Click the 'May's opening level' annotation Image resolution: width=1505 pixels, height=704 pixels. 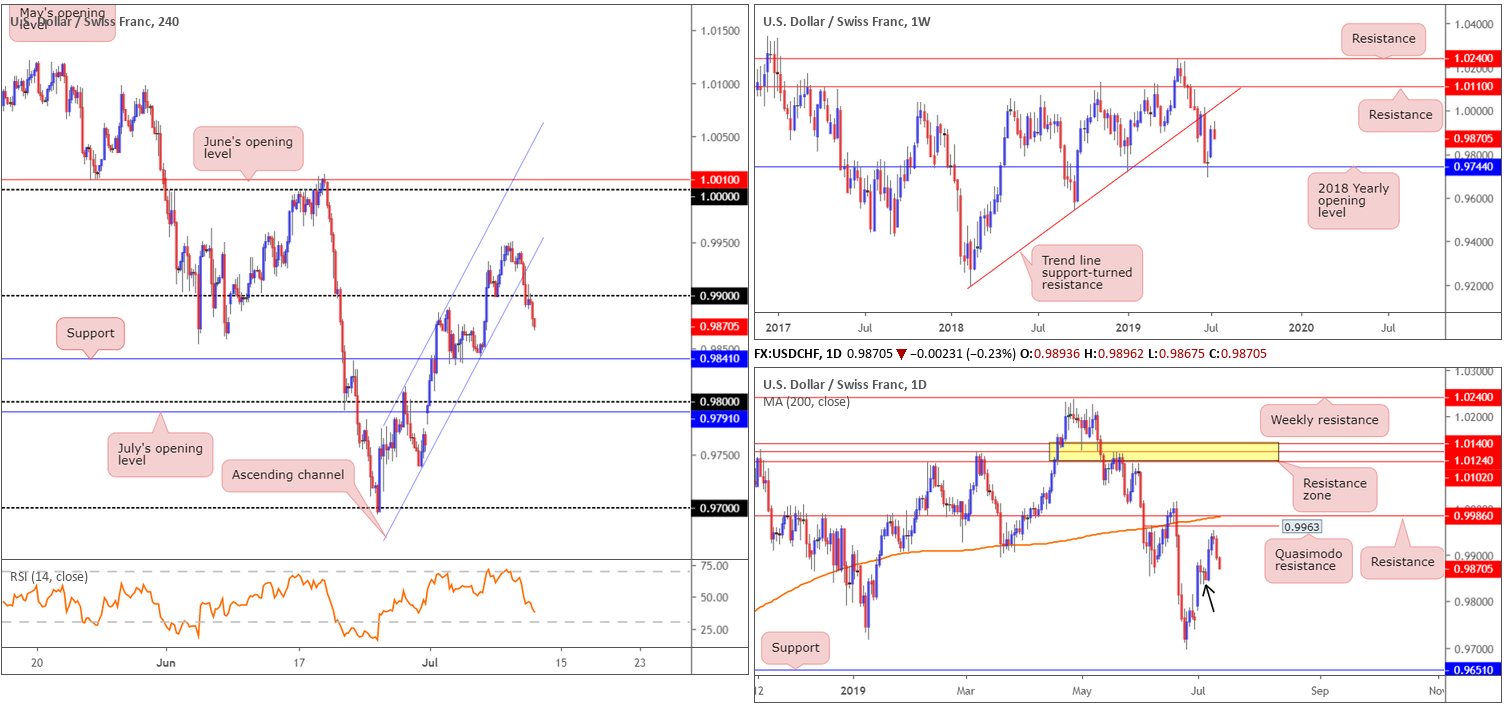pyautogui.click(x=62, y=20)
